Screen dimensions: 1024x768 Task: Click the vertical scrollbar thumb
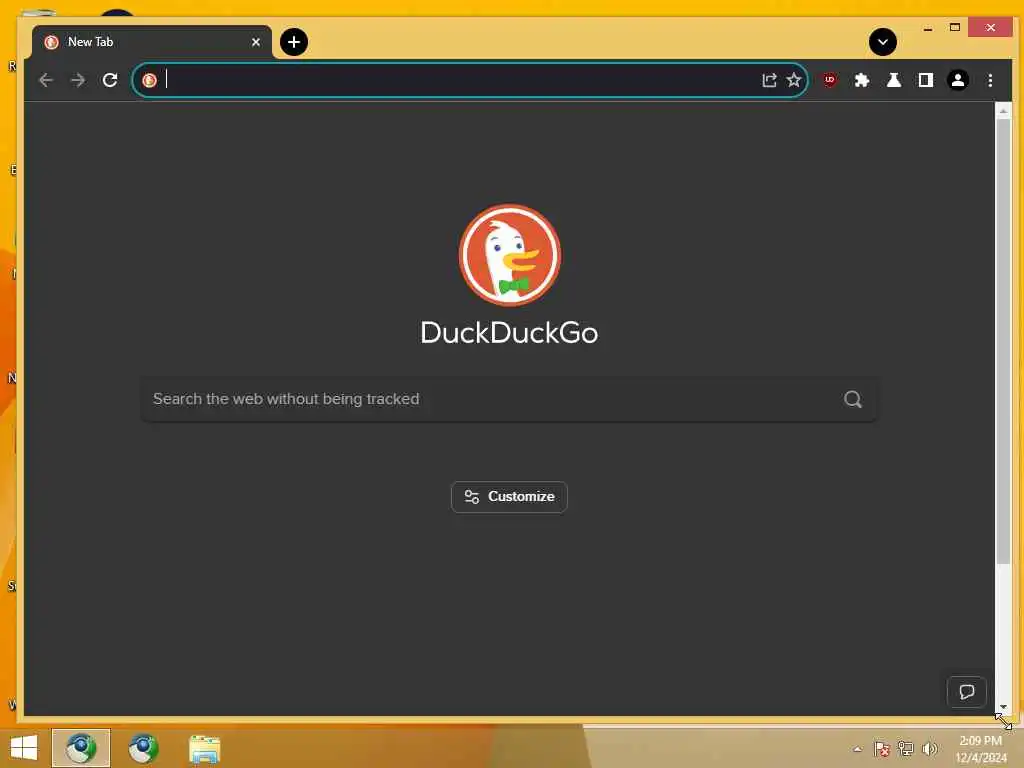tap(1003, 340)
